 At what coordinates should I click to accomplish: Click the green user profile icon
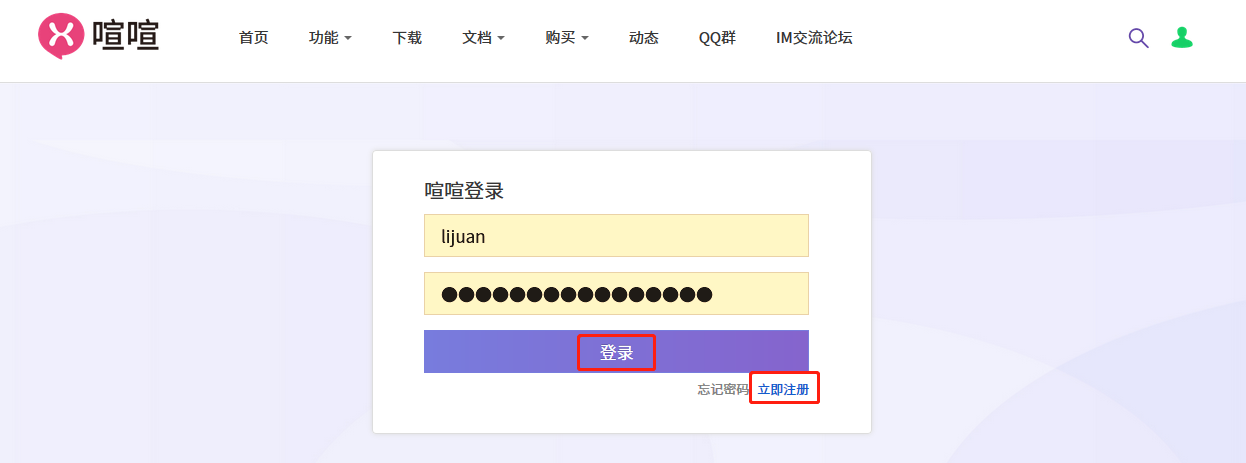[x=1182, y=38]
